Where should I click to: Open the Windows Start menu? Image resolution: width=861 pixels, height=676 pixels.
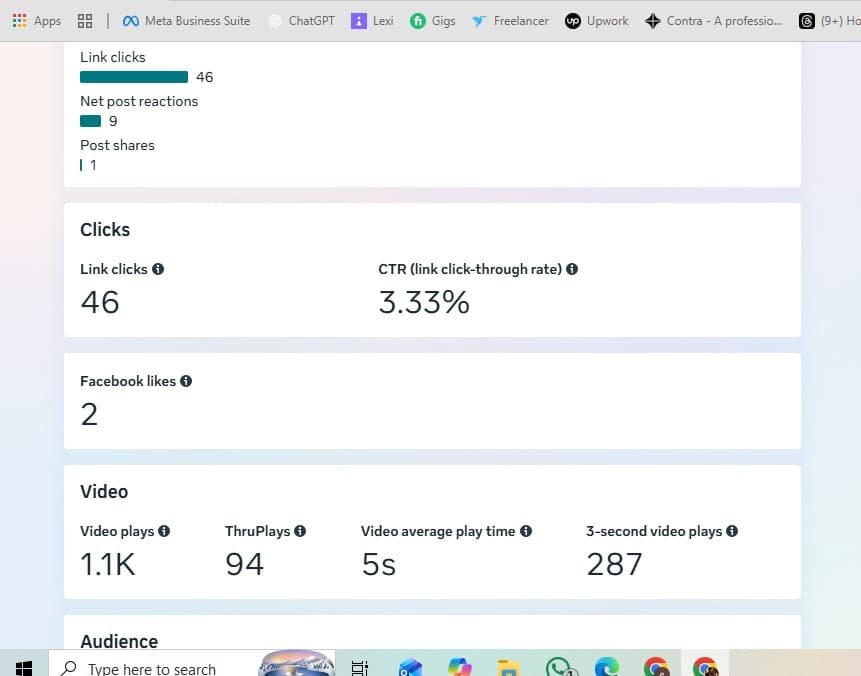pyautogui.click(x=24, y=668)
